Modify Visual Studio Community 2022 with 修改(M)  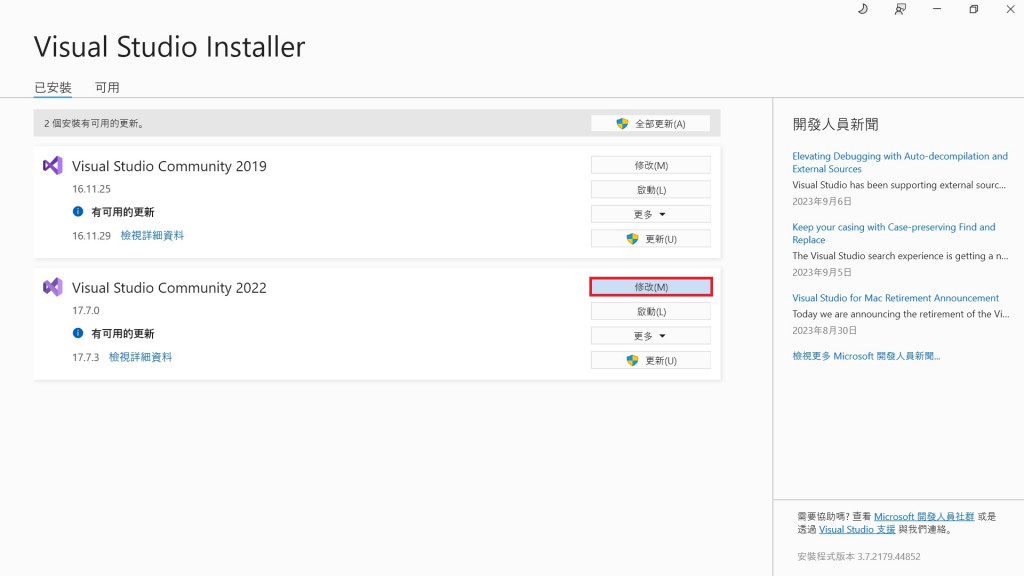(x=650, y=287)
